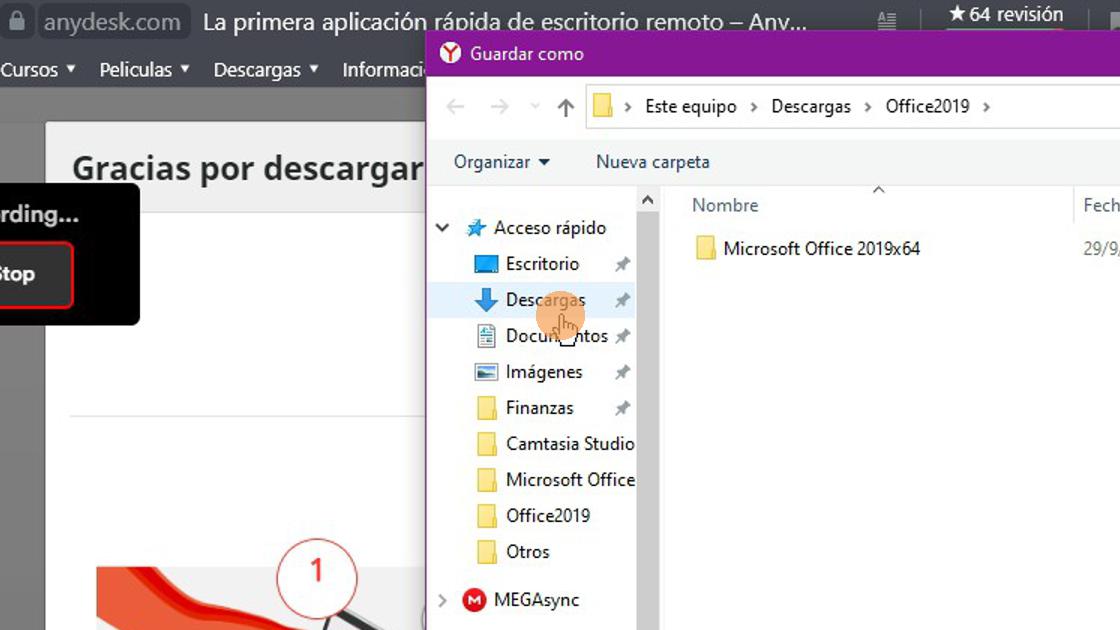Screen dimensions: 1120x630
Task: Select 'Office2019' in the breadcrumb path
Action: click(x=927, y=106)
